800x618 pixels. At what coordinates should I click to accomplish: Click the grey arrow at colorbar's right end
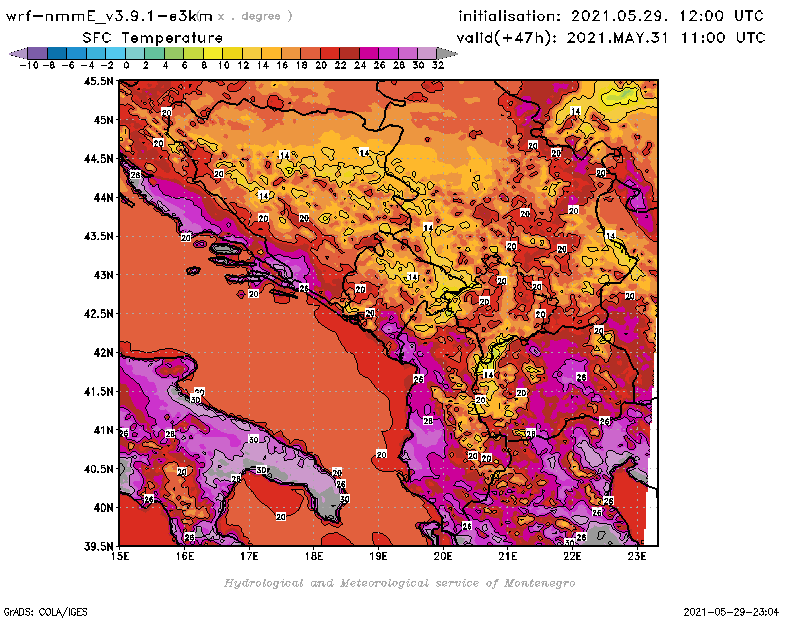click(x=447, y=53)
